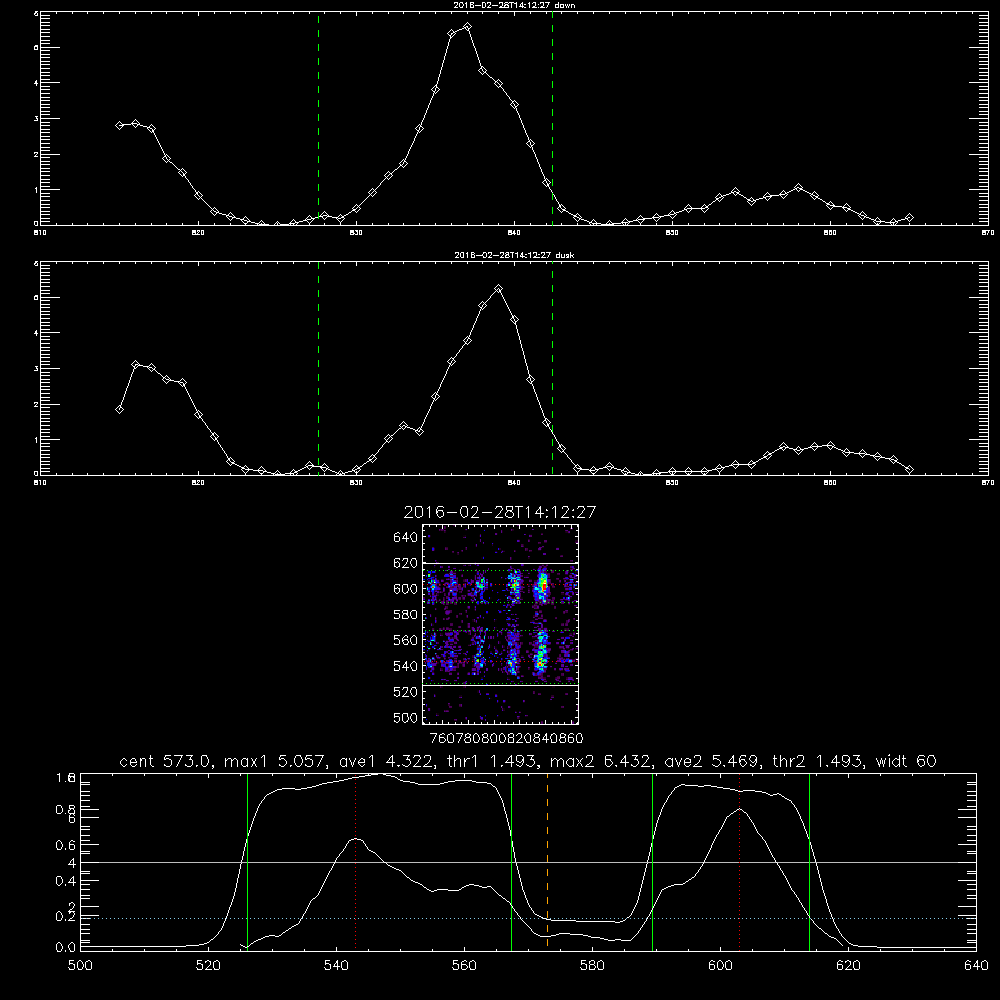The height and width of the screenshot is (1000, 1000).
Task: Click bottom plot left axis label 0.0
Action: click(x=66, y=948)
